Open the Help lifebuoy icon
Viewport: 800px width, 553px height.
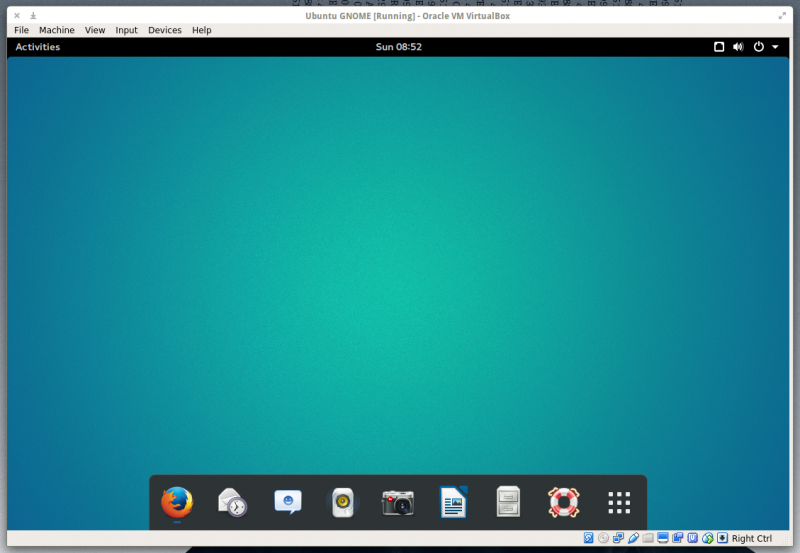[563, 502]
